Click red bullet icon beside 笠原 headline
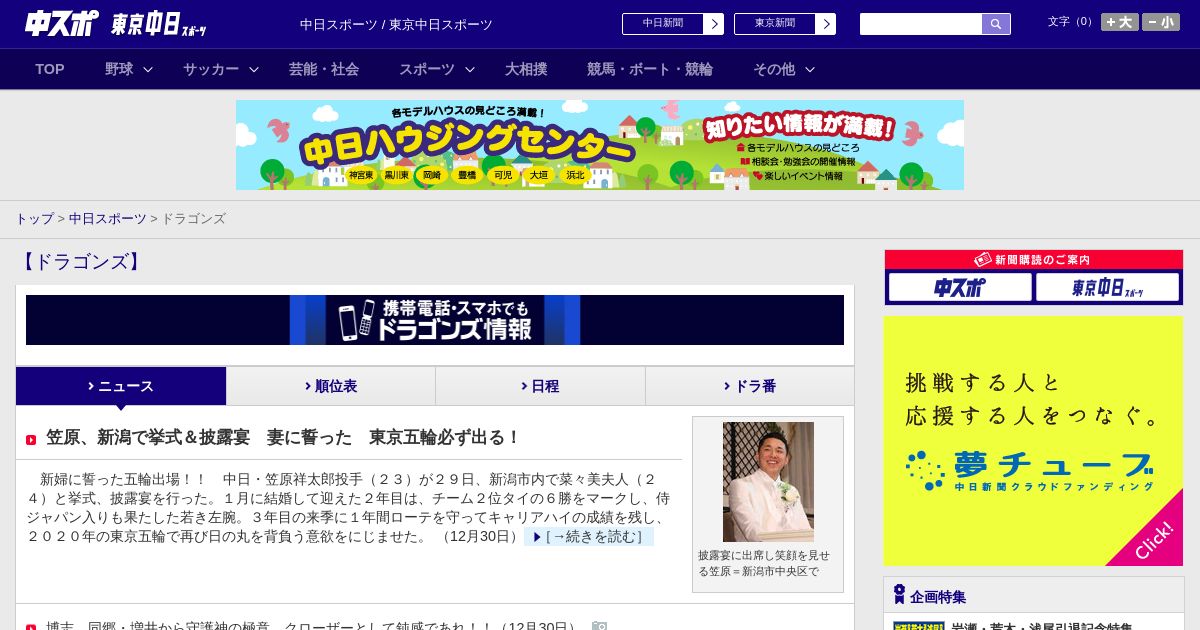The height and width of the screenshot is (630, 1200). pos(31,440)
